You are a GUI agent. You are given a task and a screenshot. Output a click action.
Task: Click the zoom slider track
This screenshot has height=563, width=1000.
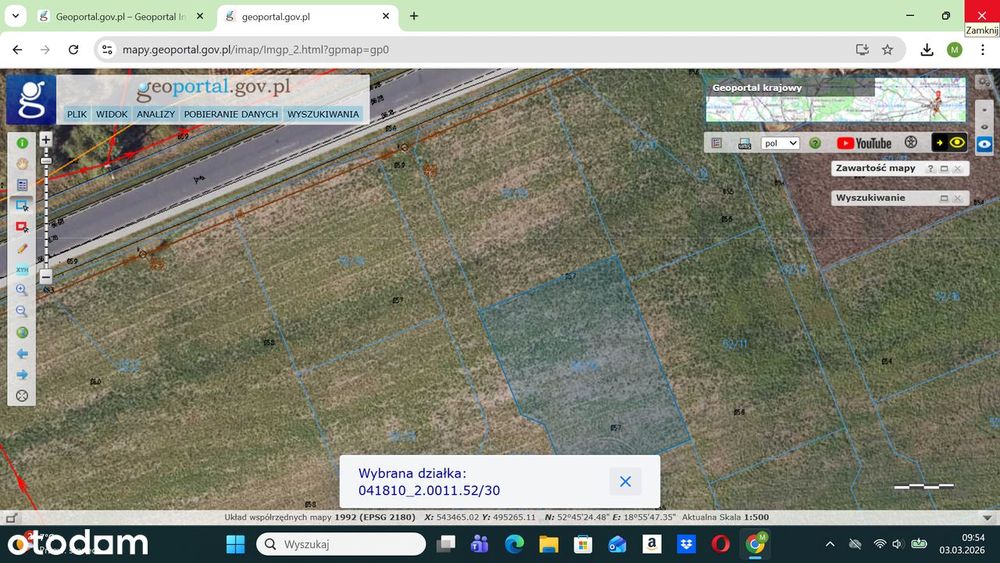46,210
